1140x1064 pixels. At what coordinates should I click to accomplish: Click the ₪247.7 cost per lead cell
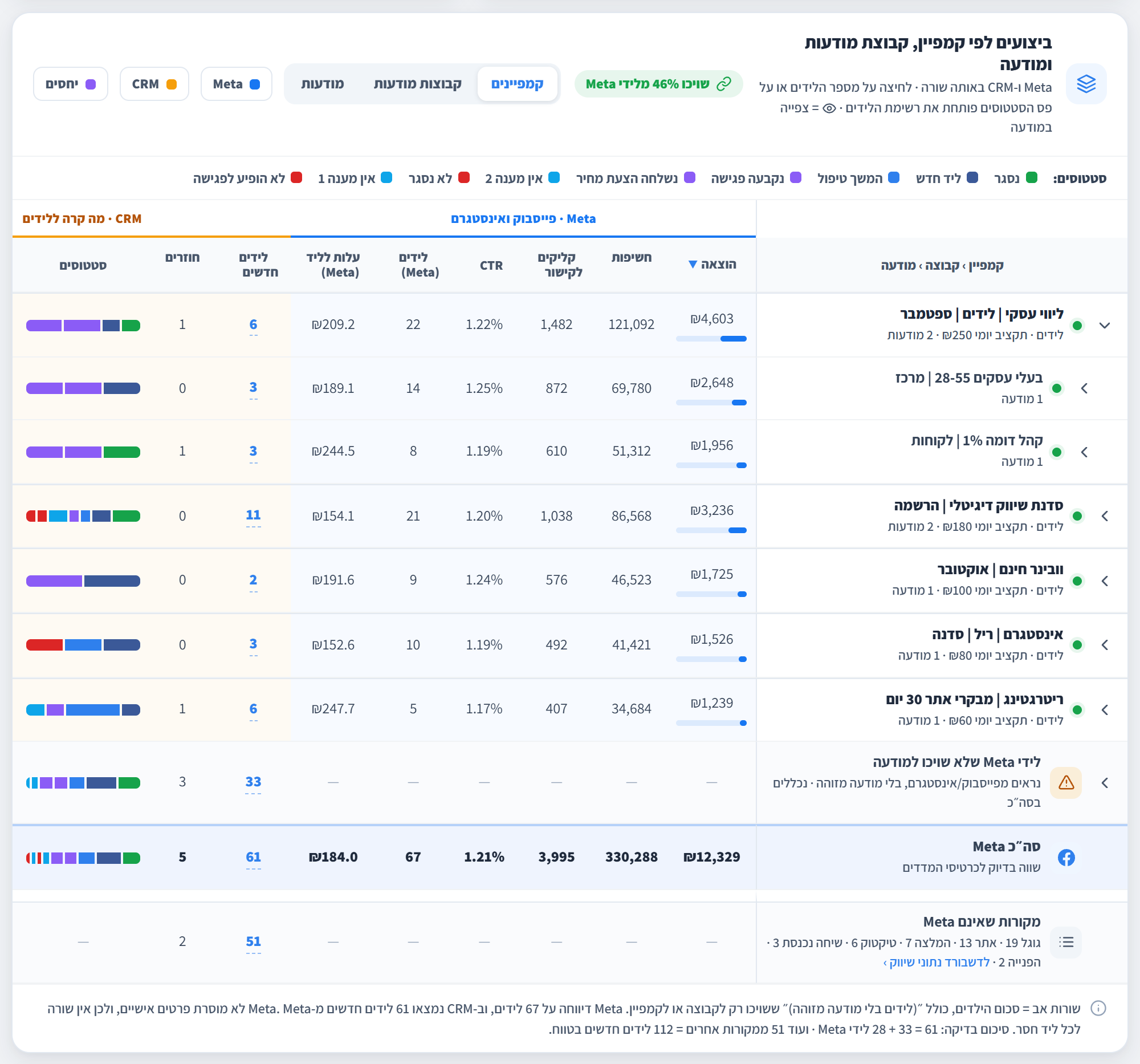click(333, 709)
